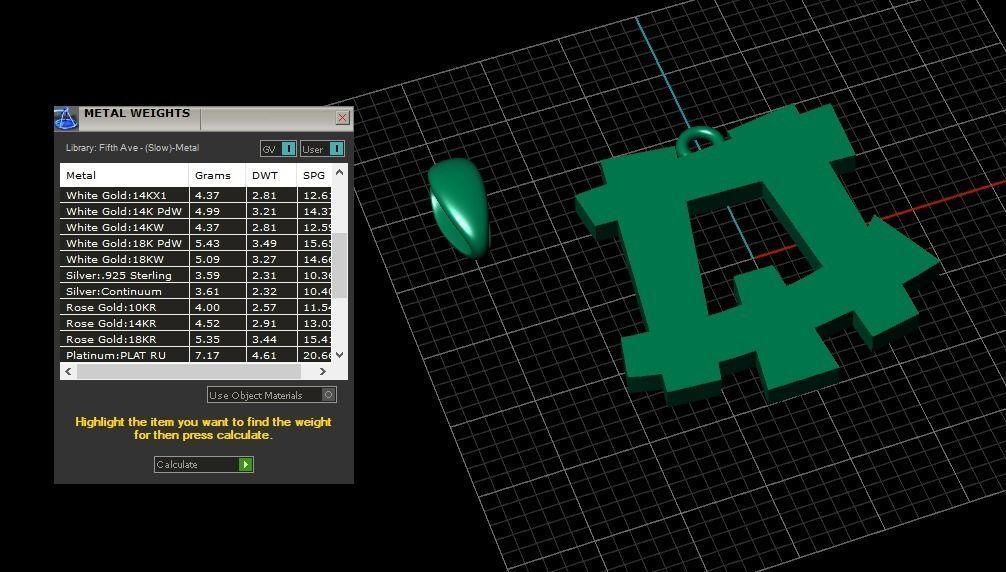Click the Calculate button

coord(204,464)
